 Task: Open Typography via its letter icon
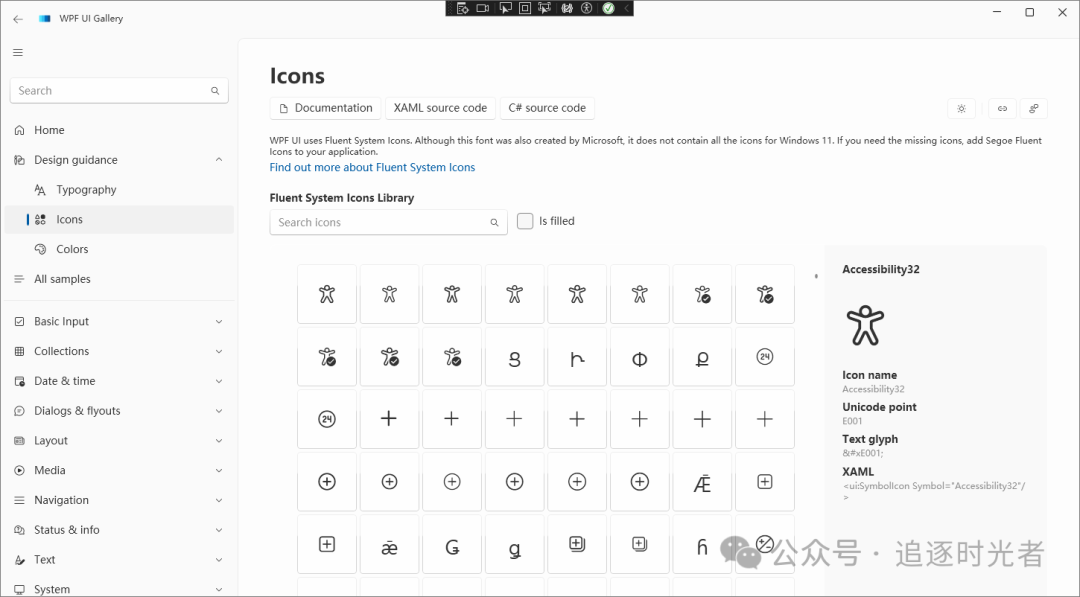[x=40, y=190]
